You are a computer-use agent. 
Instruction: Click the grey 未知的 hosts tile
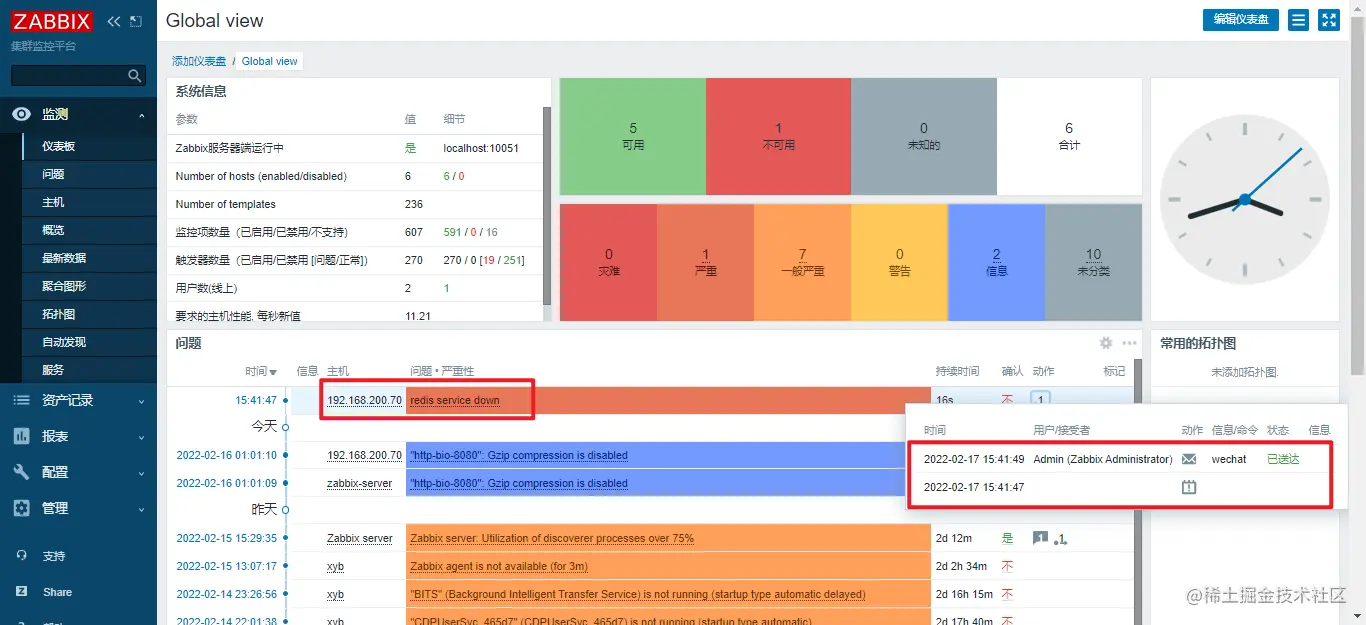(x=924, y=137)
